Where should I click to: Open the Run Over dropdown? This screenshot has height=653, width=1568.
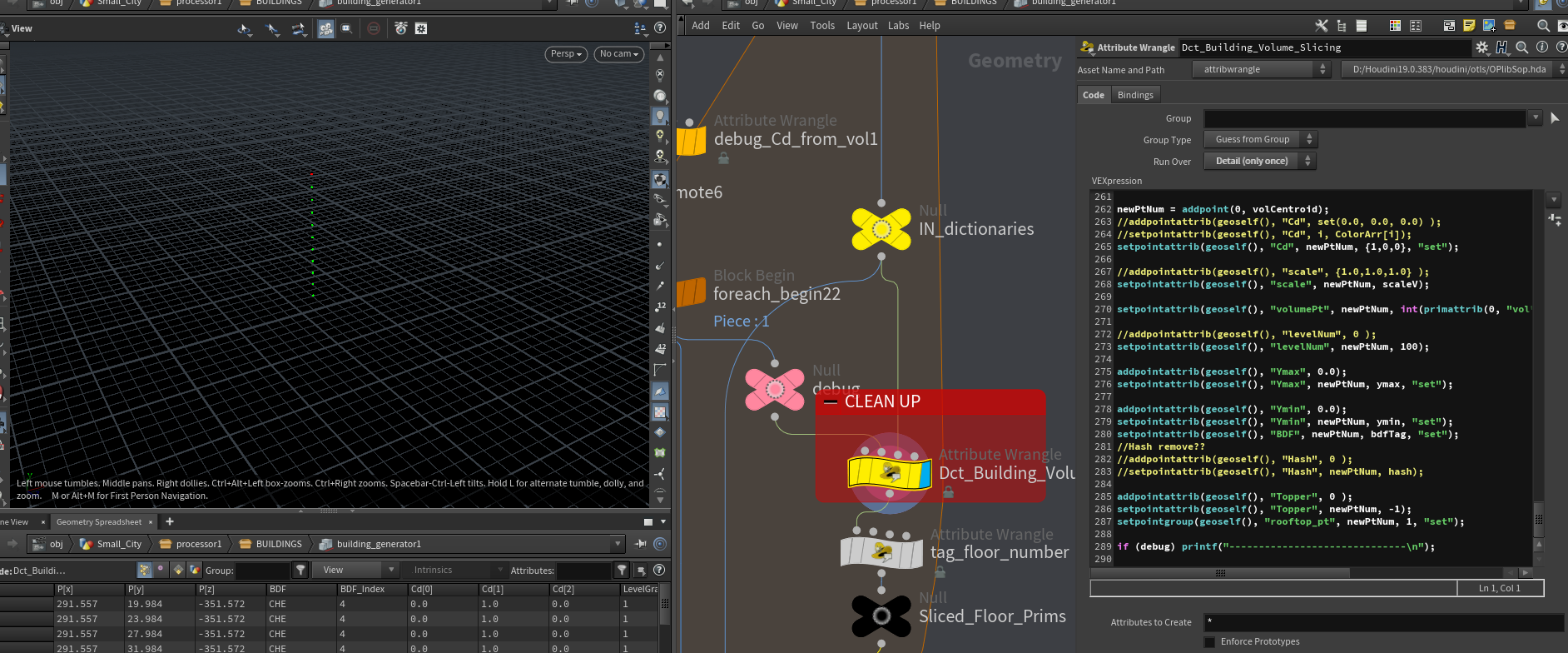(1259, 161)
